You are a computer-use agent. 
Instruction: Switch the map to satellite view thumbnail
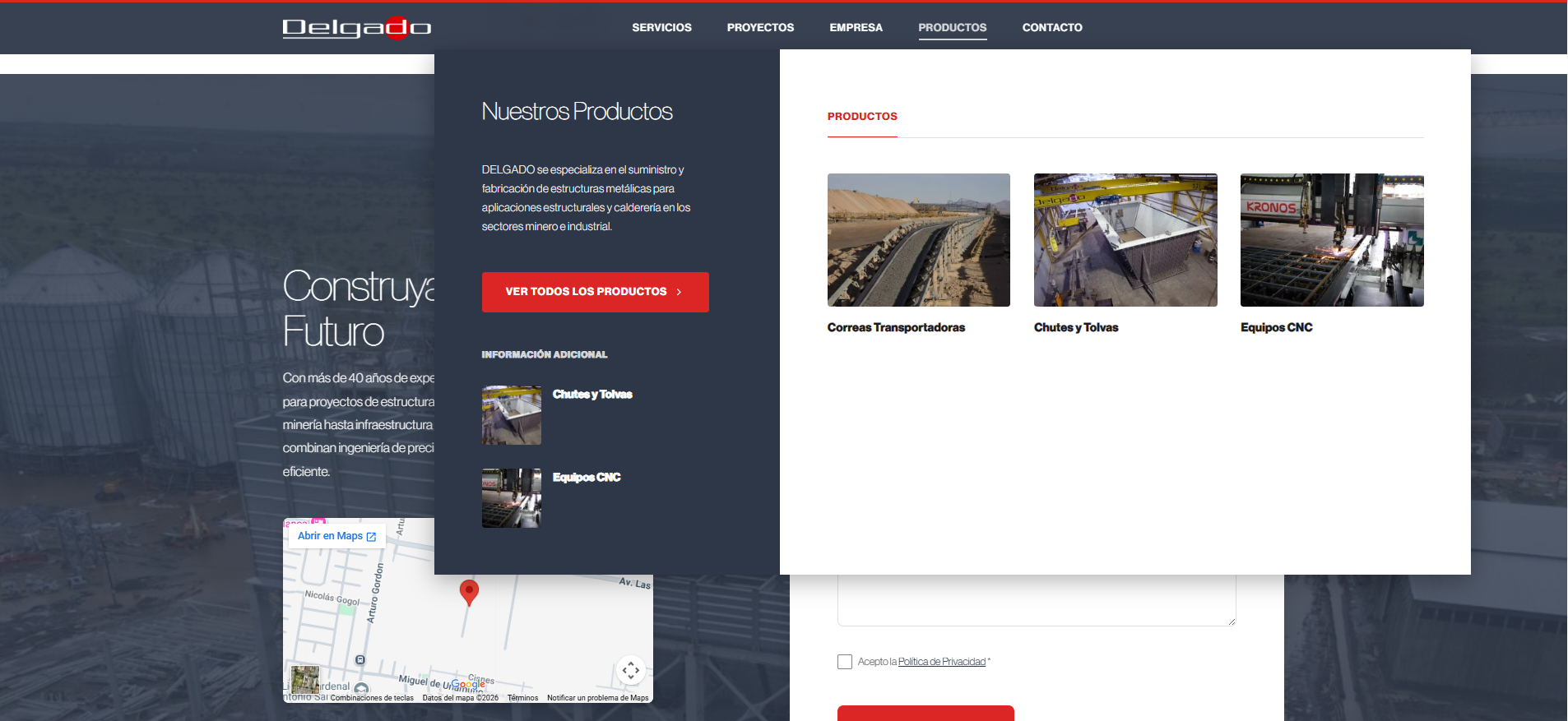point(305,679)
